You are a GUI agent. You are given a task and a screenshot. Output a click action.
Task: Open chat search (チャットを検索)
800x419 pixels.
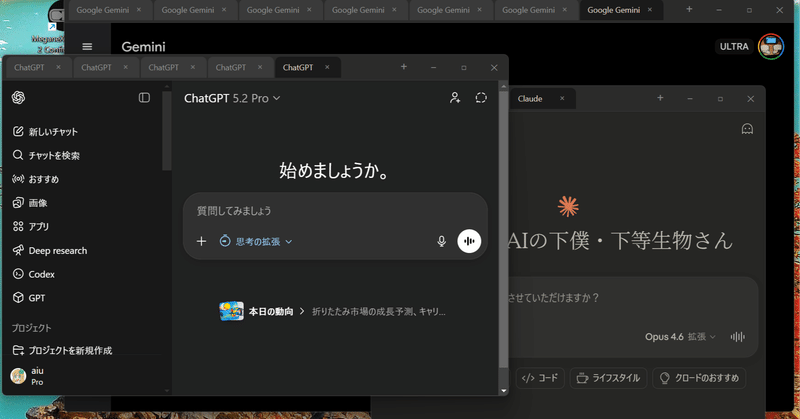46,155
